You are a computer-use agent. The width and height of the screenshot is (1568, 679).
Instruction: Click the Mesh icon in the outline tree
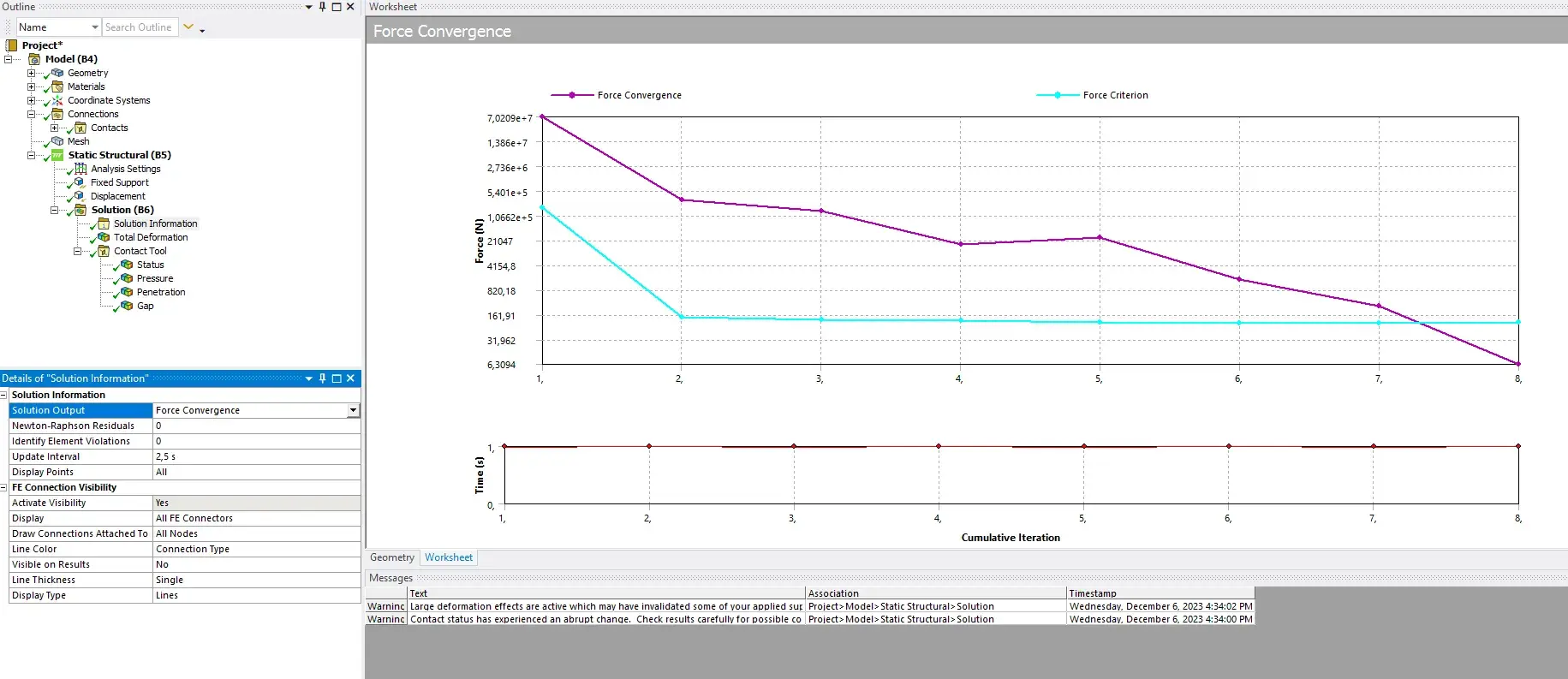click(57, 141)
